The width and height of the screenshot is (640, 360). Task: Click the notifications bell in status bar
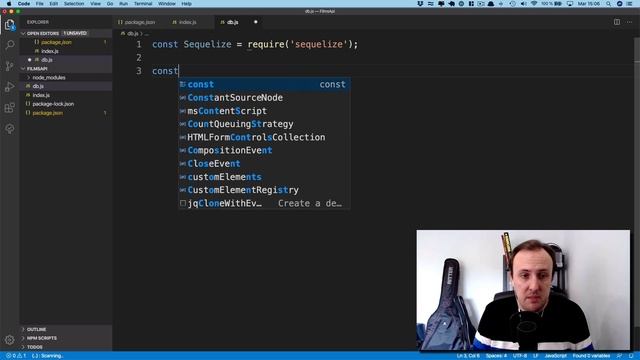coord(631,356)
